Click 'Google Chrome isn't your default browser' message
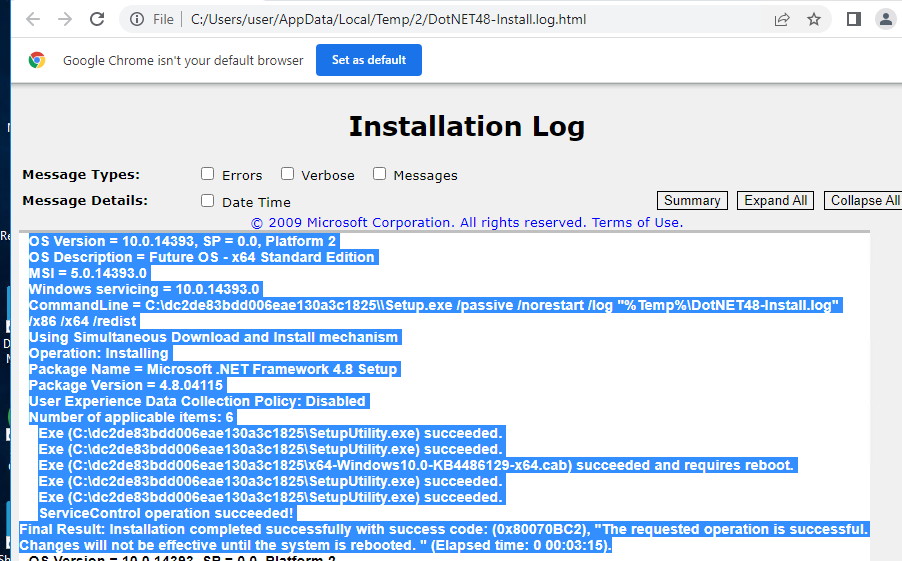 click(x=183, y=60)
